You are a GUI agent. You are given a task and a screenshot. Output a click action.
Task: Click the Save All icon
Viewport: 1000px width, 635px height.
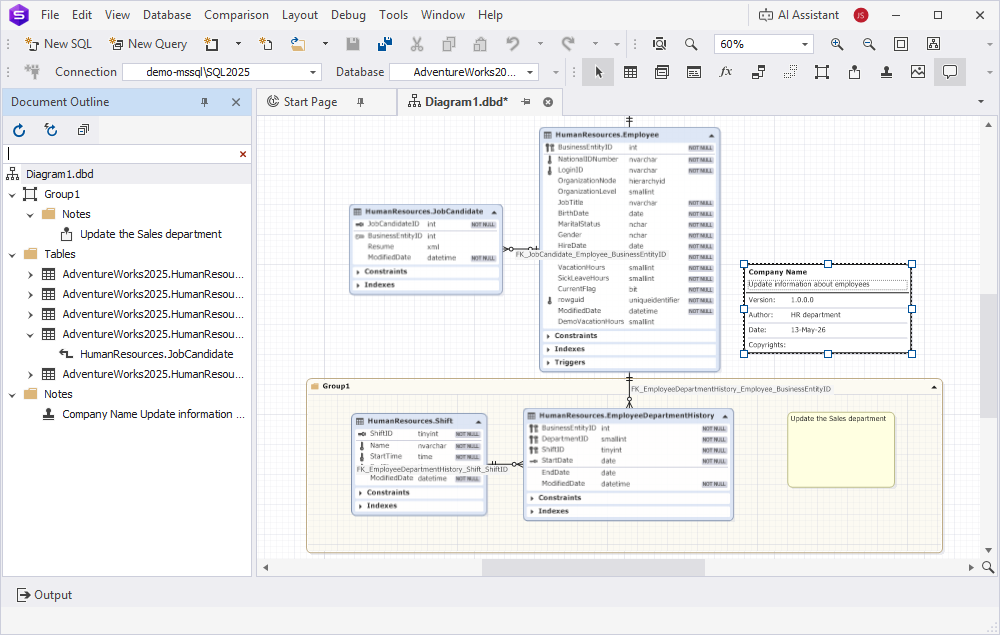[x=385, y=44]
